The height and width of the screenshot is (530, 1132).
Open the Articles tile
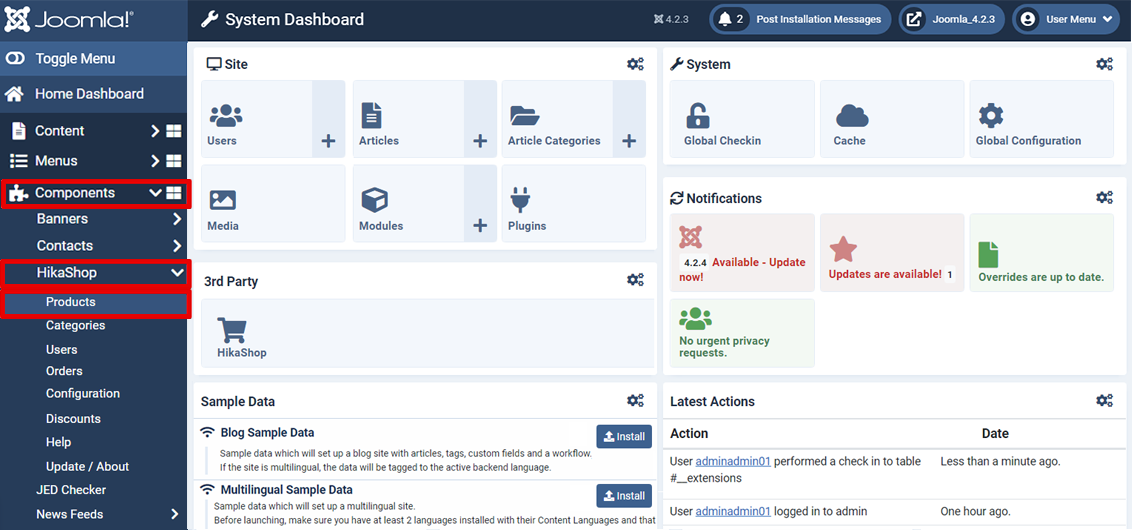(409, 119)
